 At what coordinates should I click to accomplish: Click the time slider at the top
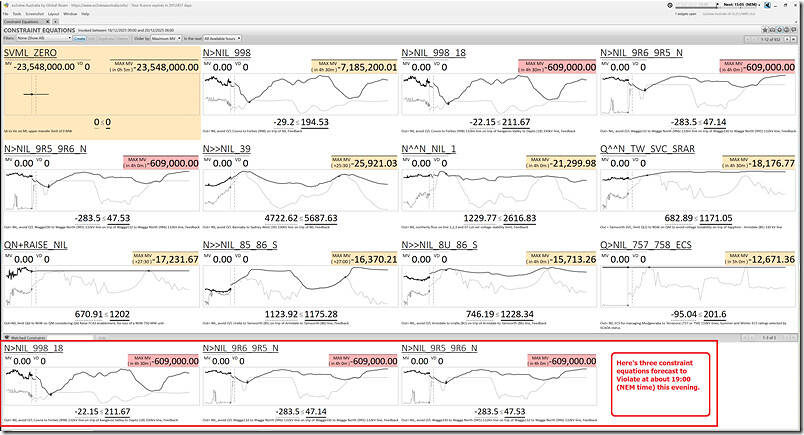pos(696,8)
